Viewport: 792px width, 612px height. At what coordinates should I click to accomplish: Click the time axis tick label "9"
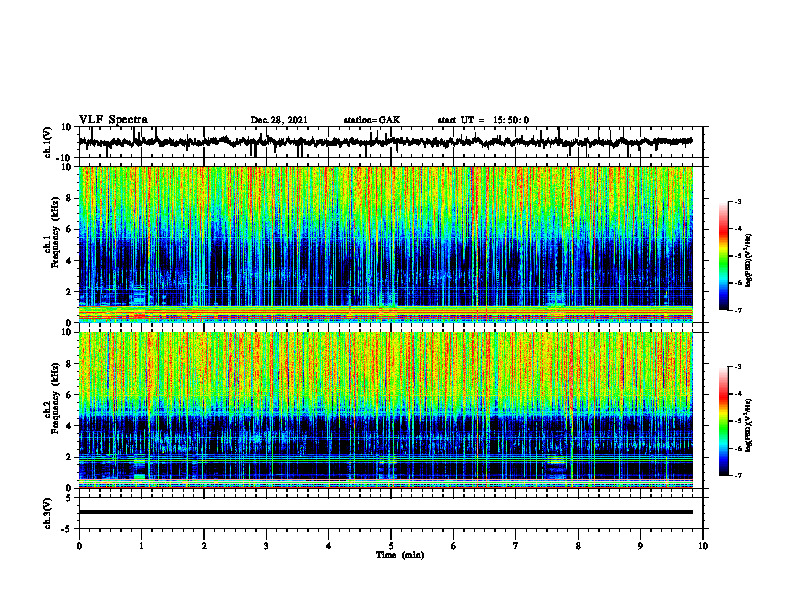(640, 546)
